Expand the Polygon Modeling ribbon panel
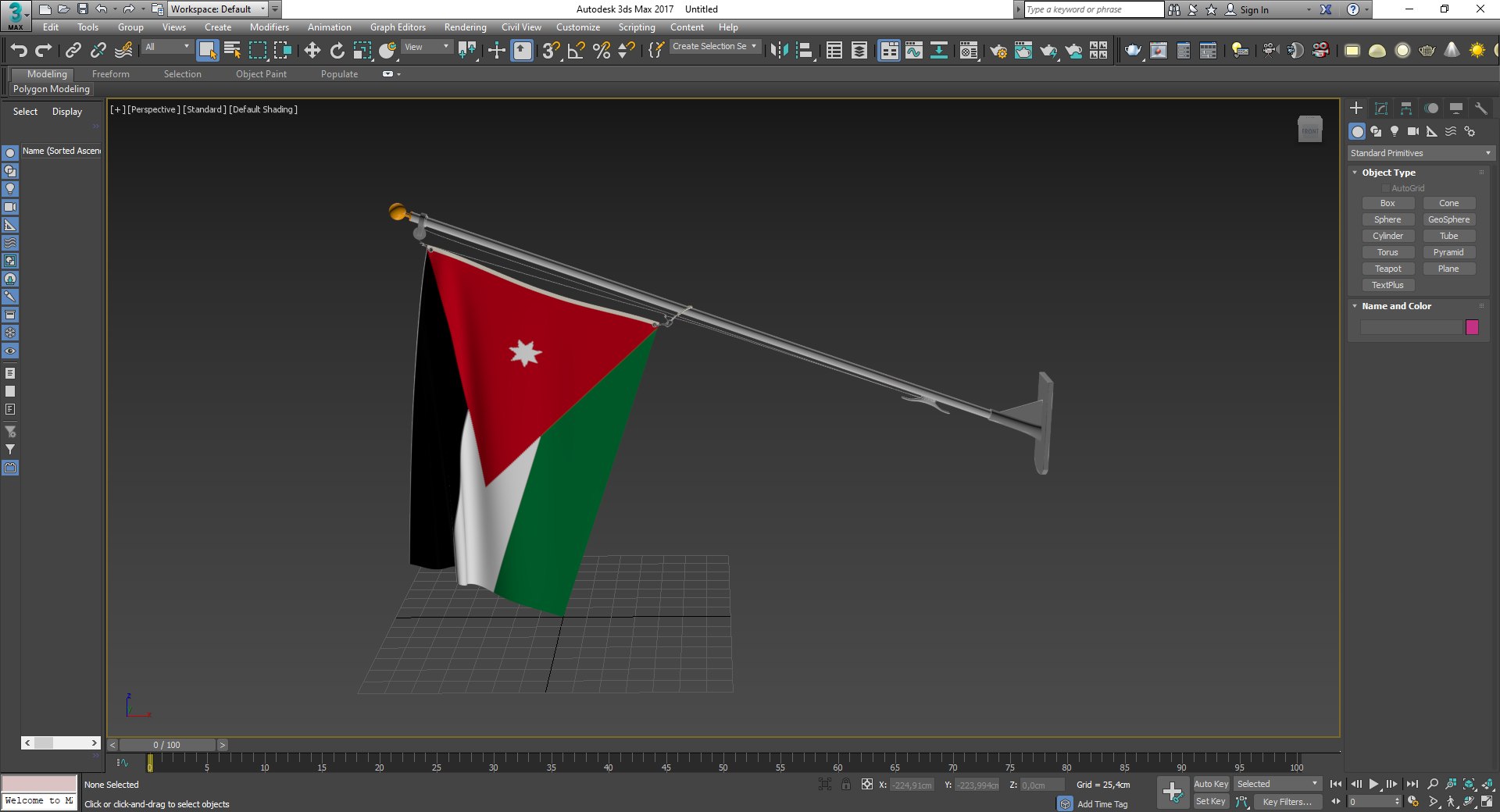The width and height of the screenshot is (1500, 812). (x=52, y=89)
